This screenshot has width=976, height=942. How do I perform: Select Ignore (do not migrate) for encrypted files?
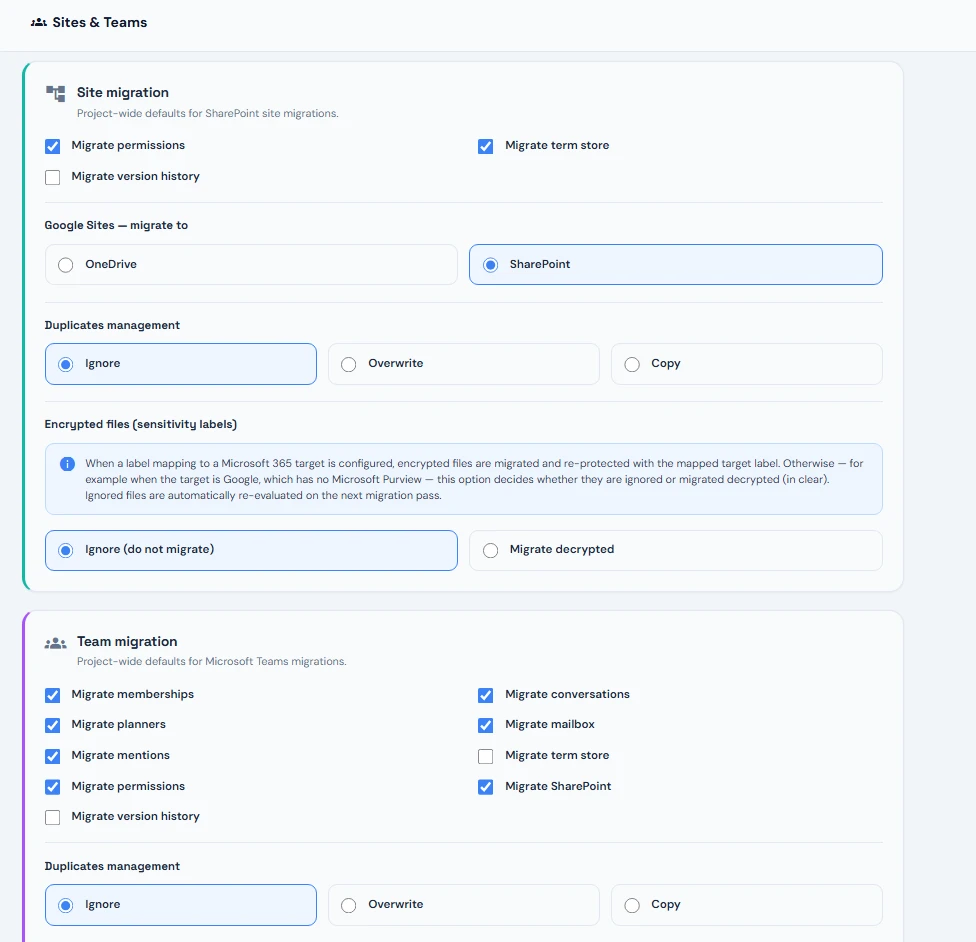click(251, 550)
